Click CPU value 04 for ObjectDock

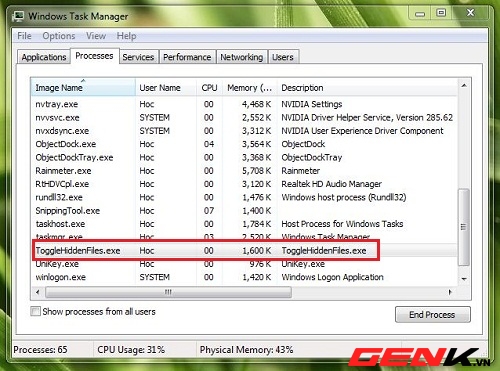point(209,144)
